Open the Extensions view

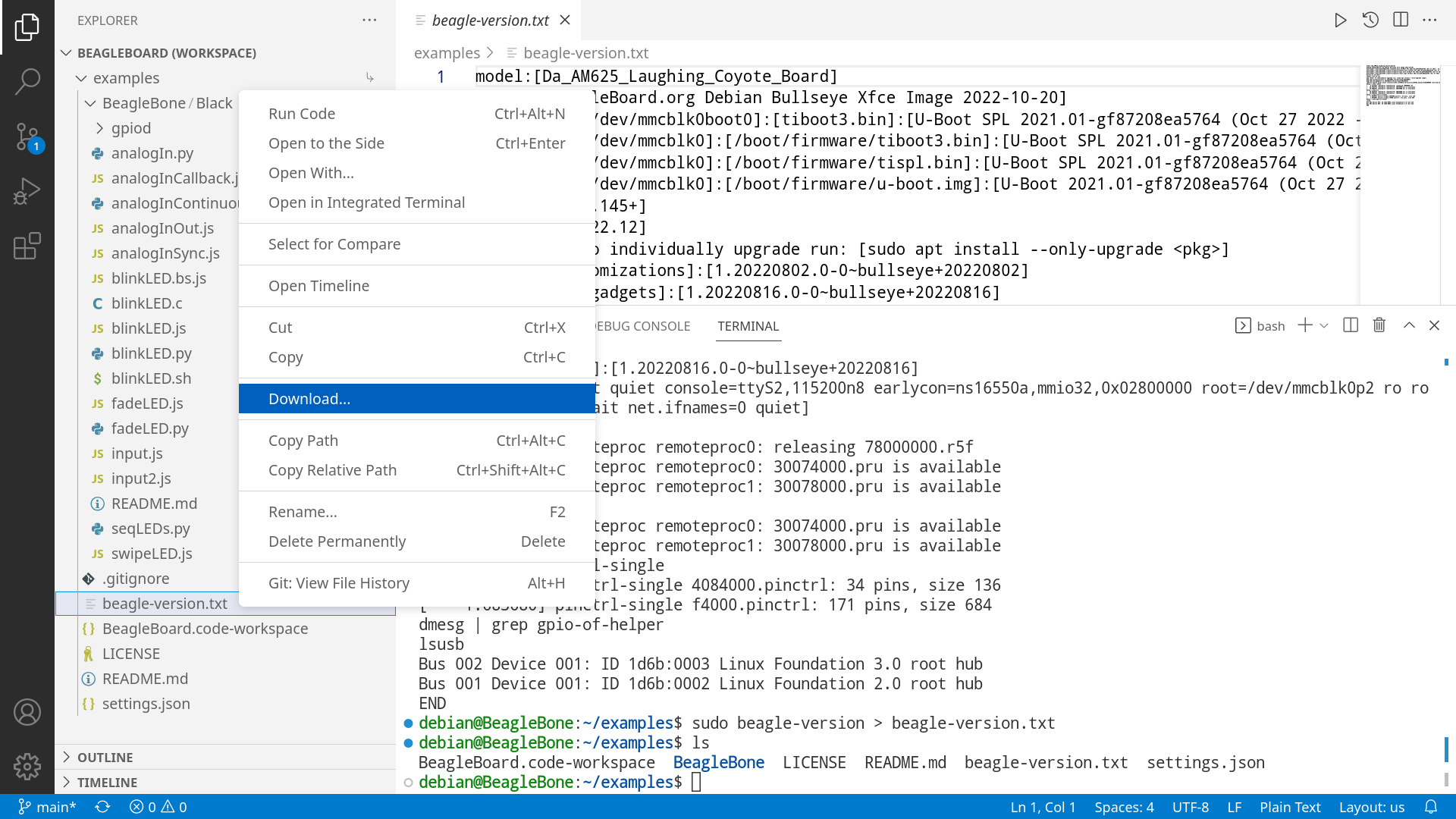[x=27, y=246]
